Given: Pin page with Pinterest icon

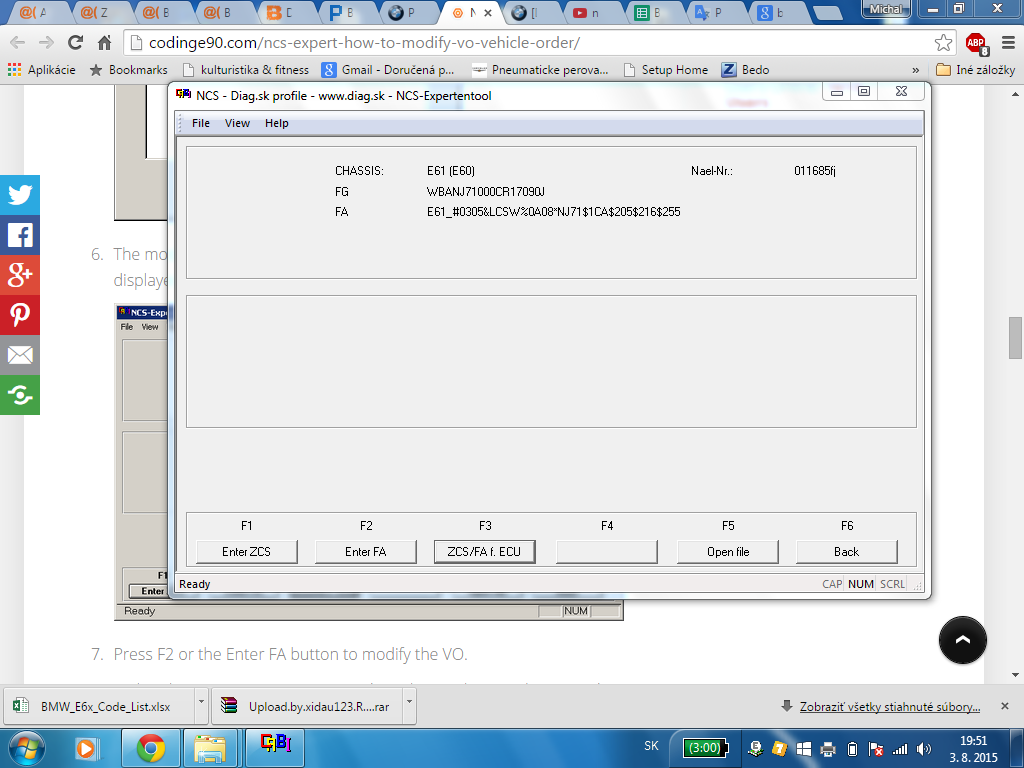Looking at the screenshot, I should coord(20,315).
